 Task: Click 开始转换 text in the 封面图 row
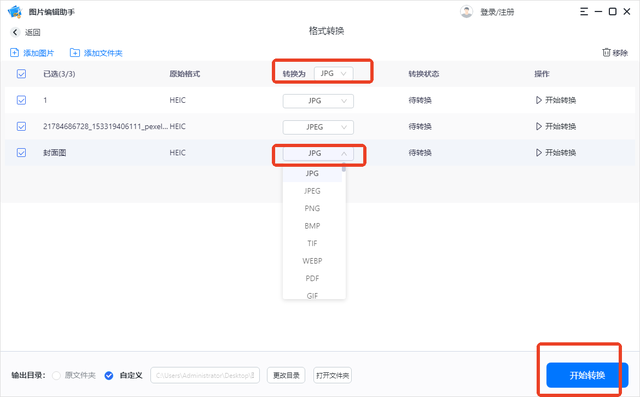pos(560,153)
